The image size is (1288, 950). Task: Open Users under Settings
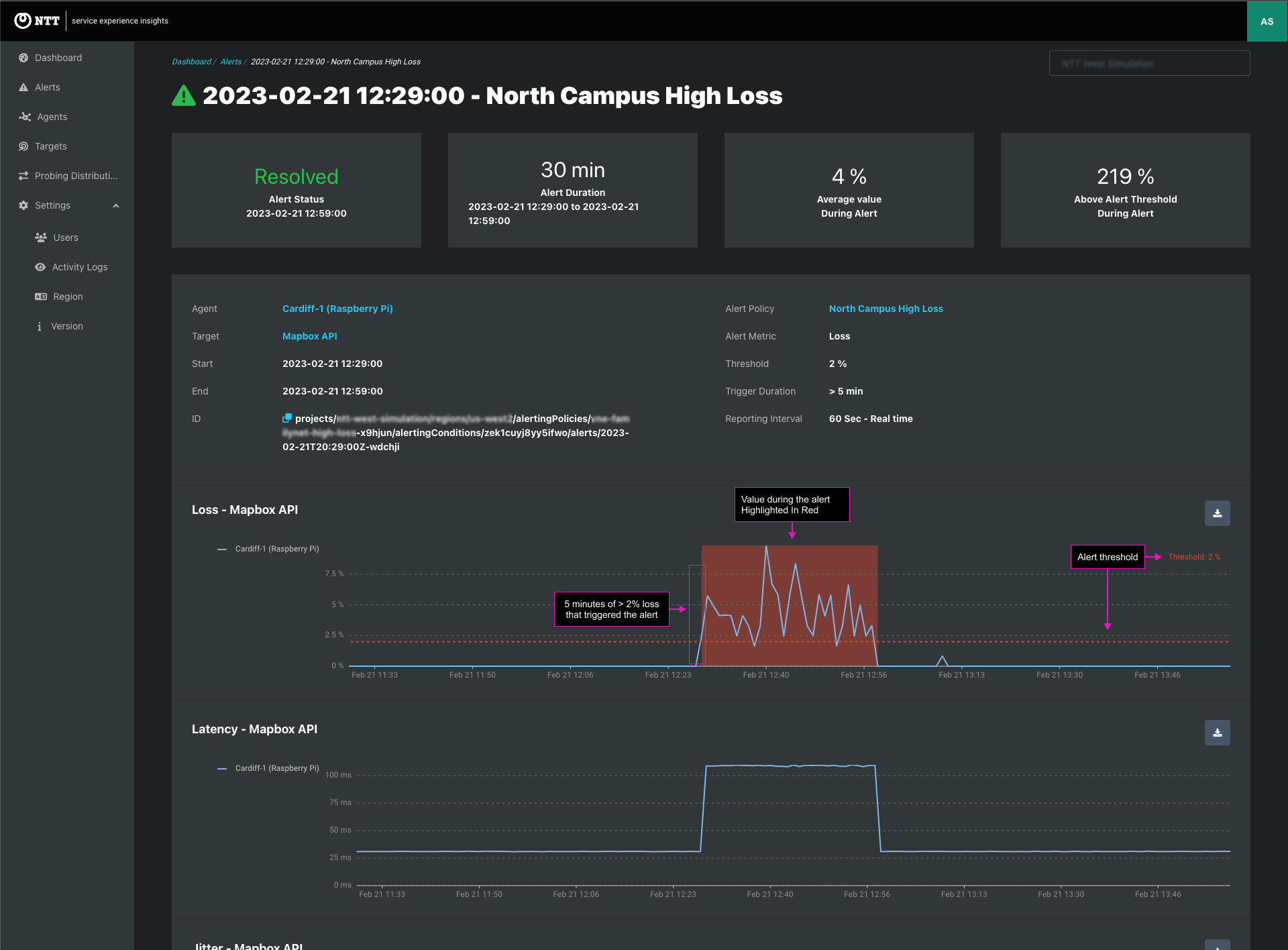click(x=66, y=237)
